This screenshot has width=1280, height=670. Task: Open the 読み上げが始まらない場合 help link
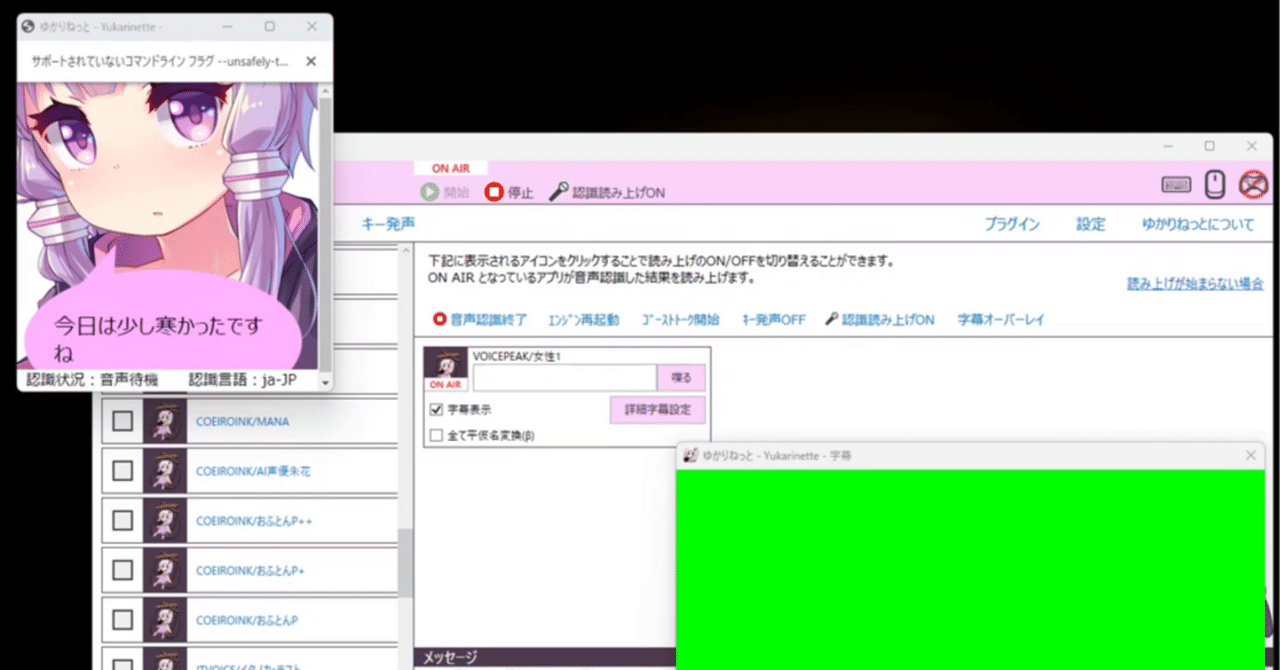click(1195, 283)
